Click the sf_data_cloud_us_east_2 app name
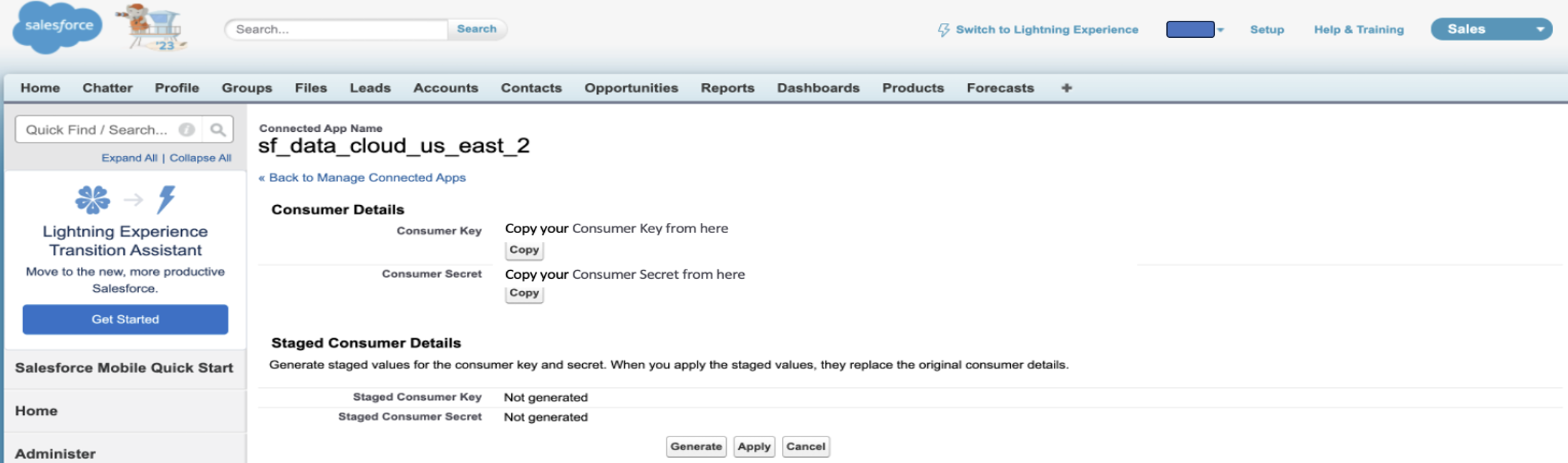This screenshot has height=463, width=1568. click(x=394, y=145)
